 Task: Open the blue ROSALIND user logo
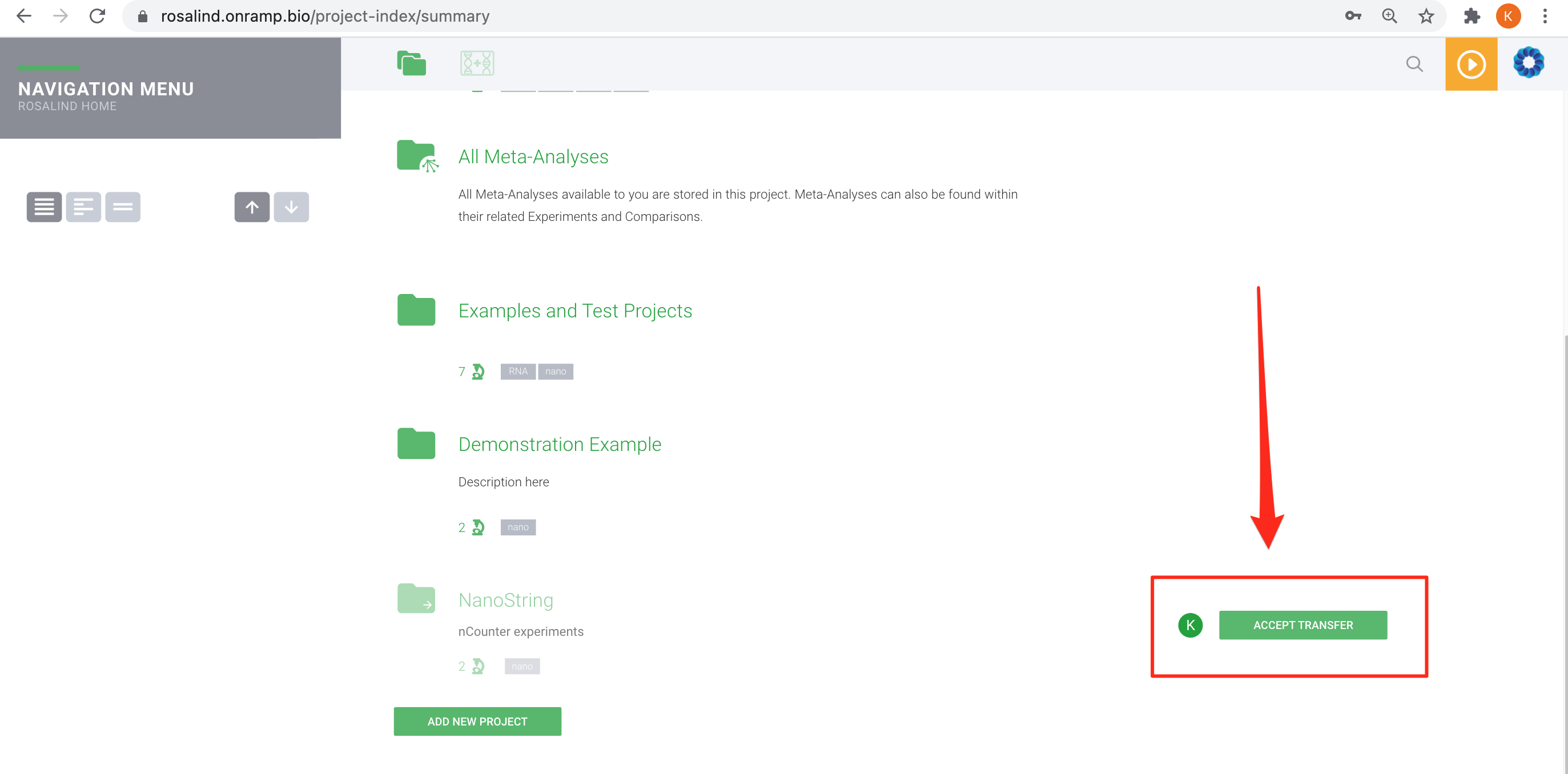(x=1529, y=63)
